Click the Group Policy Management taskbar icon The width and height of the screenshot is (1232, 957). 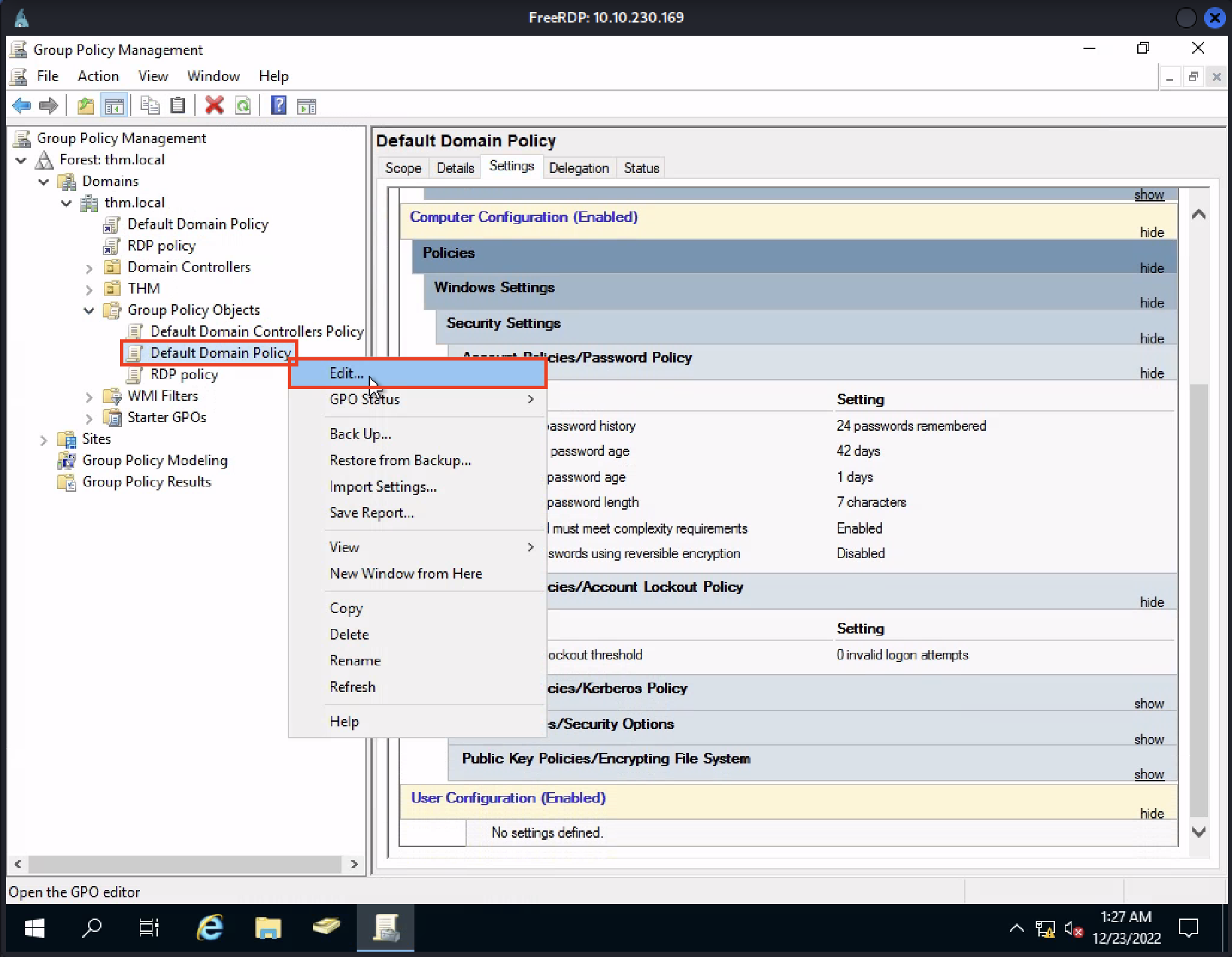pos(385,928)
